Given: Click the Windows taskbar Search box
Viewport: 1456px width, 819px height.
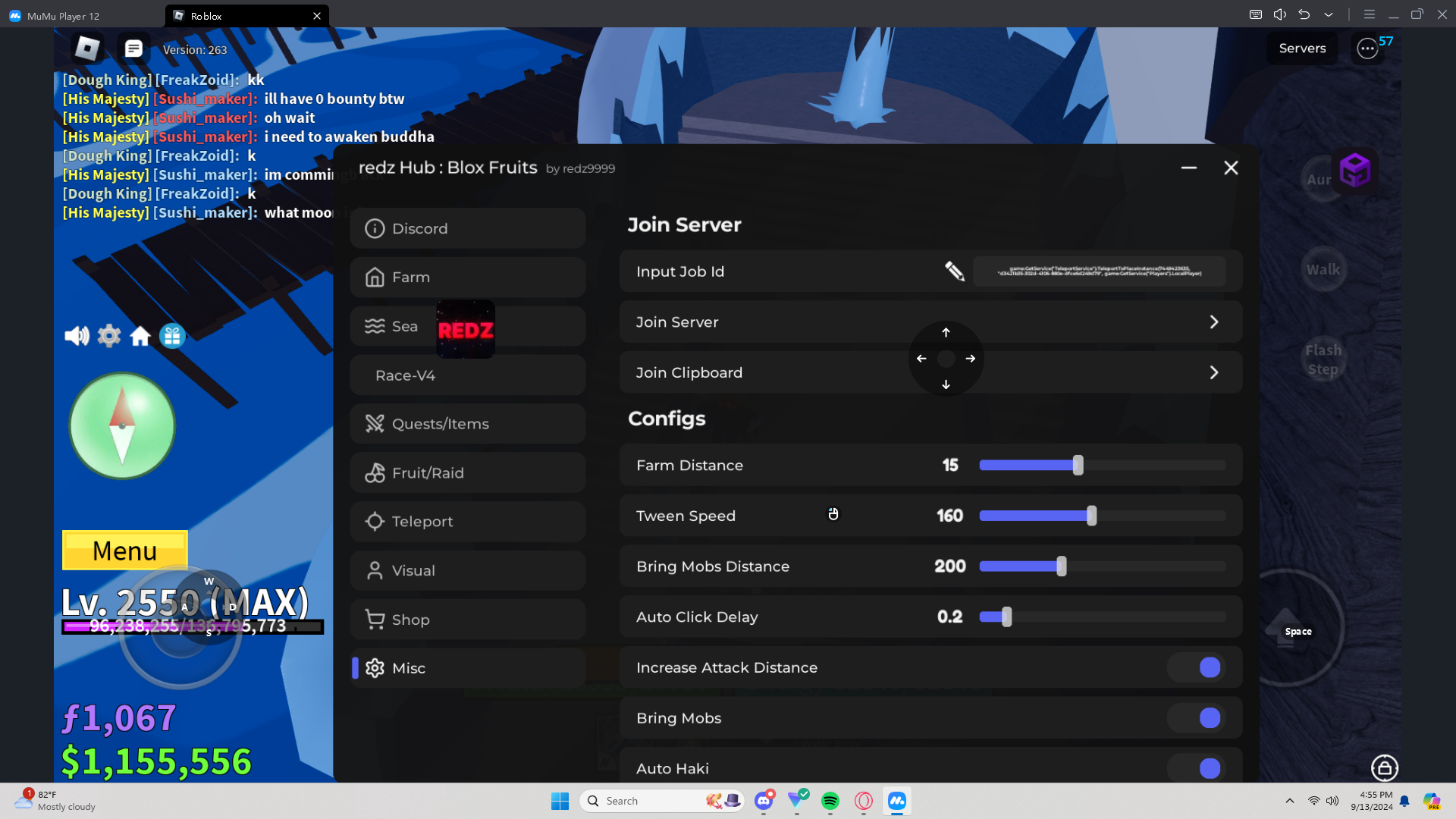Looking at the screenshot, I should point(662,801).
